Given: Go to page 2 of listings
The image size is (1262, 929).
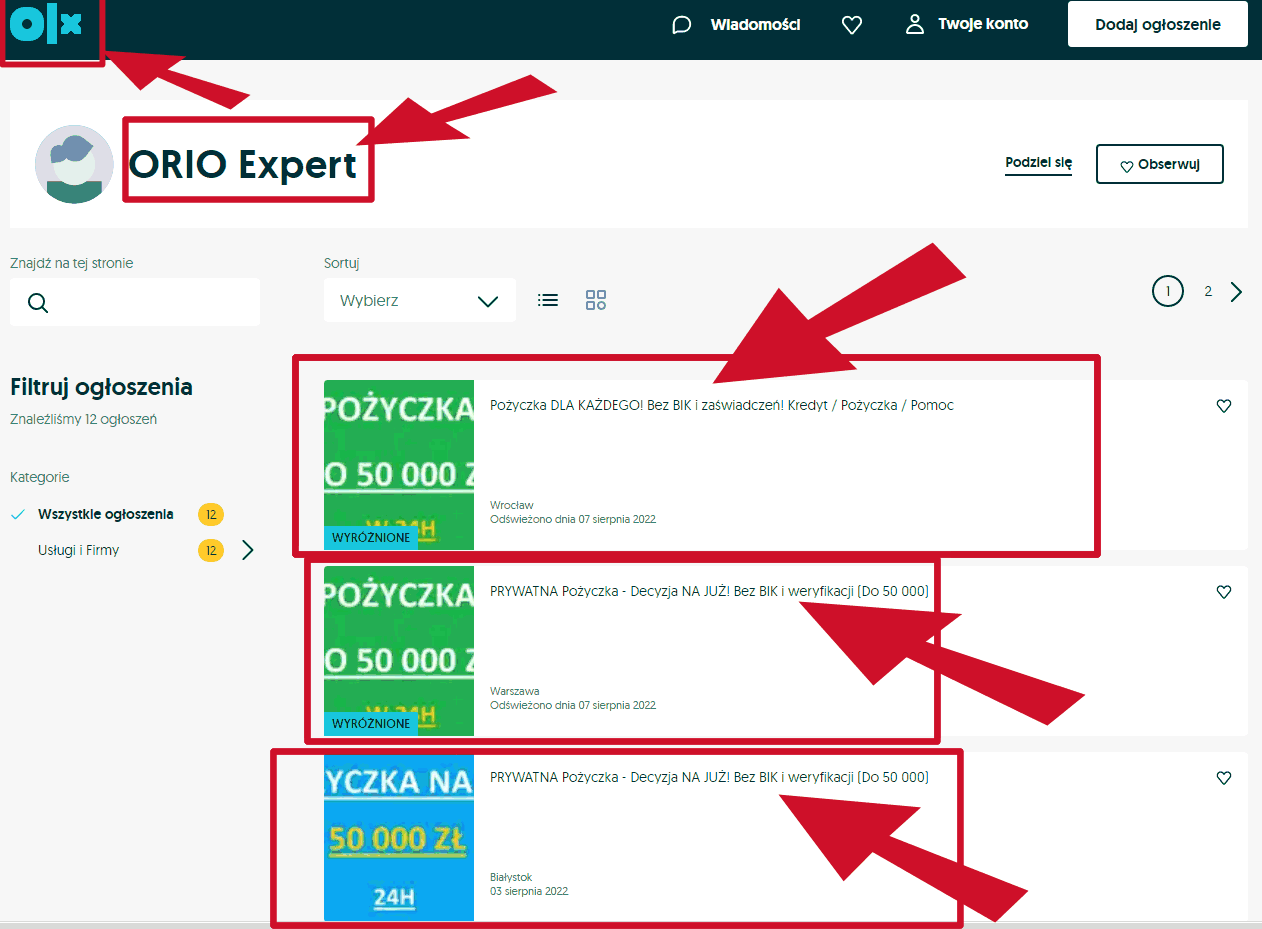Looking at the screenshot, I should 1208,292.
